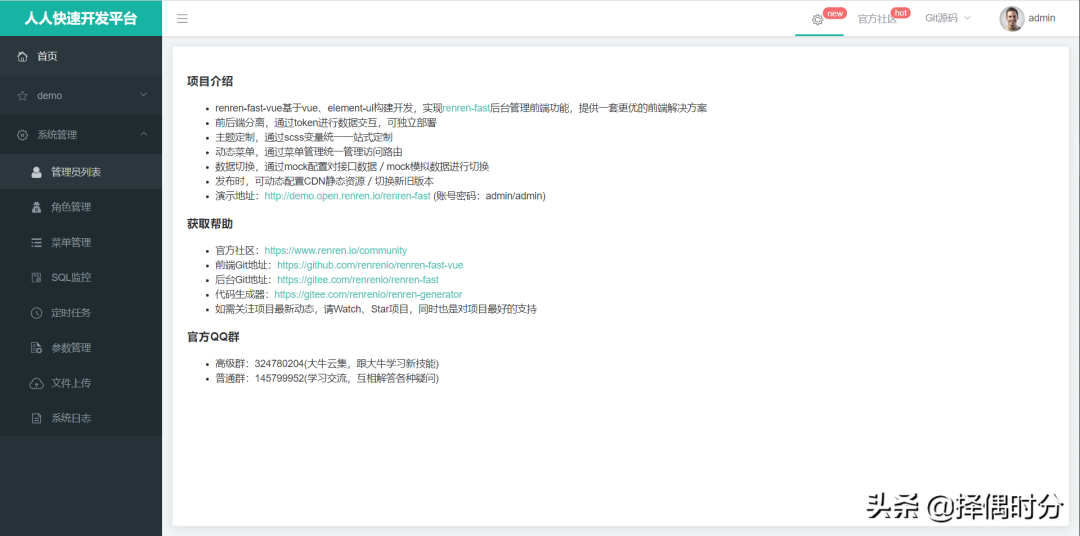This screenshot has height=536, width=1080.
Task: Click the home icon beside 首页
Action: point(22,56)
